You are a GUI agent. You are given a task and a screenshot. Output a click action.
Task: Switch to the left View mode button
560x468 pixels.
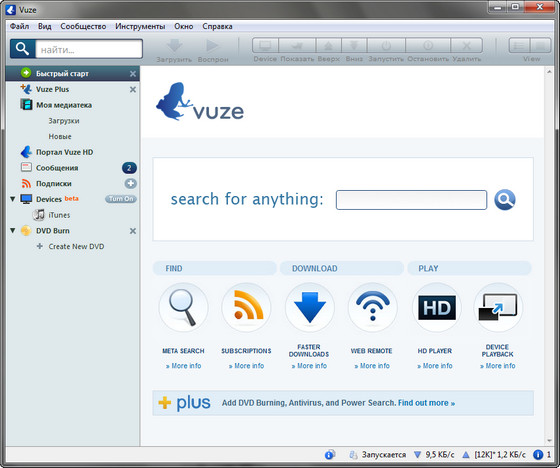(x=519, y=46)
